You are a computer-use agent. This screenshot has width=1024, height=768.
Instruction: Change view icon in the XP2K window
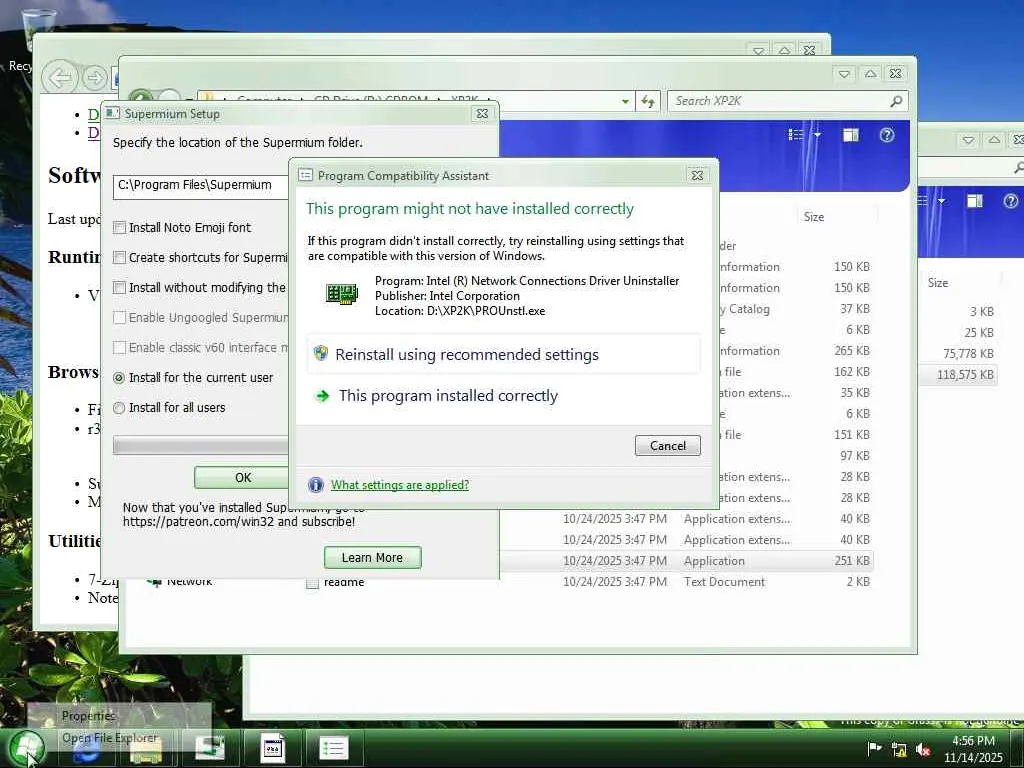tap(795, 135)
